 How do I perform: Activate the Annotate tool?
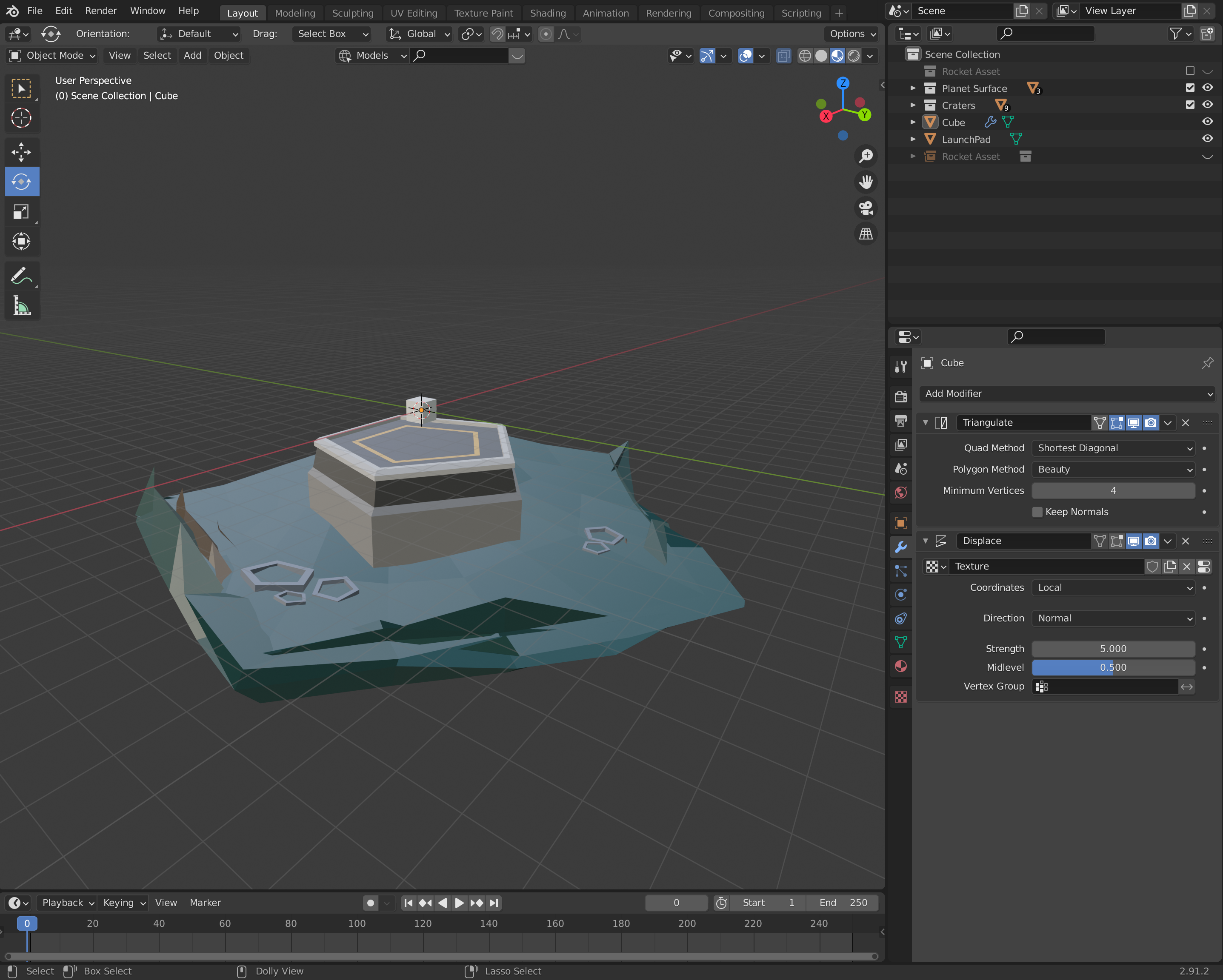pyautogui.click(x=21, y=276)
